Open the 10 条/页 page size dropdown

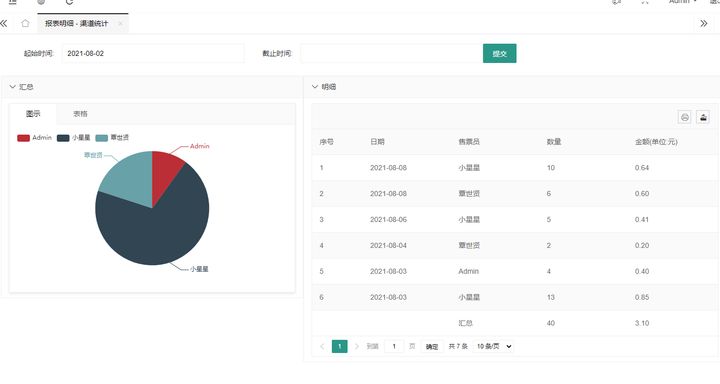[494, 346]
